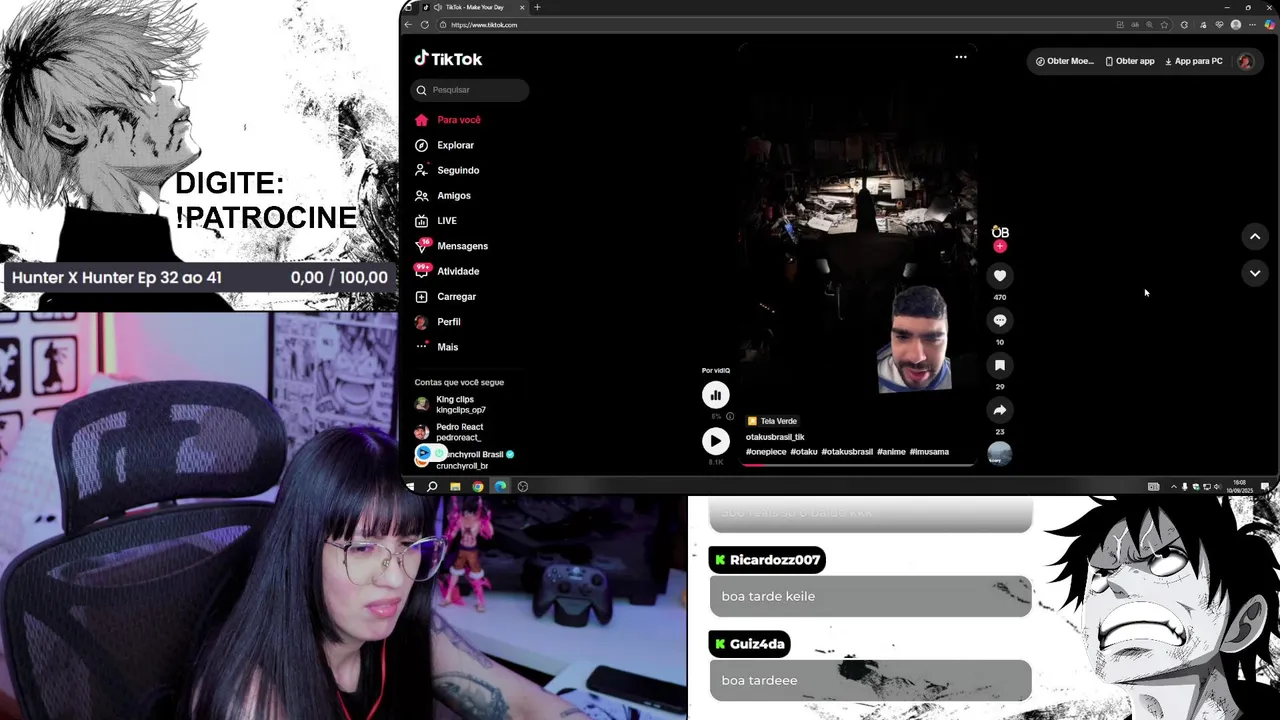Open Edge from taskbar
This screenshot has height=720, width=1280.
point(500,487)
